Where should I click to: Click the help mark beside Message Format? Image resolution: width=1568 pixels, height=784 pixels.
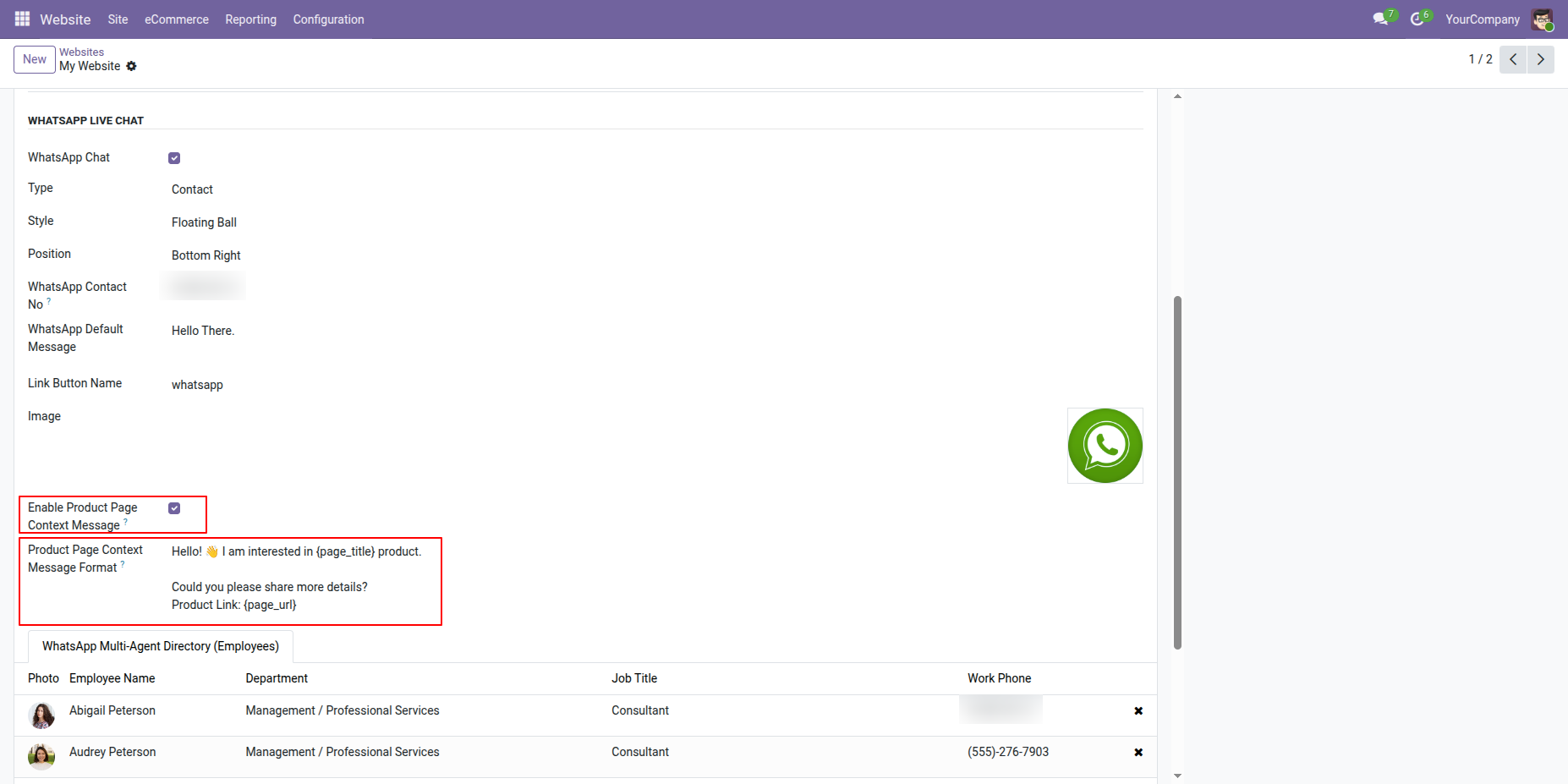tap(123, 563)
